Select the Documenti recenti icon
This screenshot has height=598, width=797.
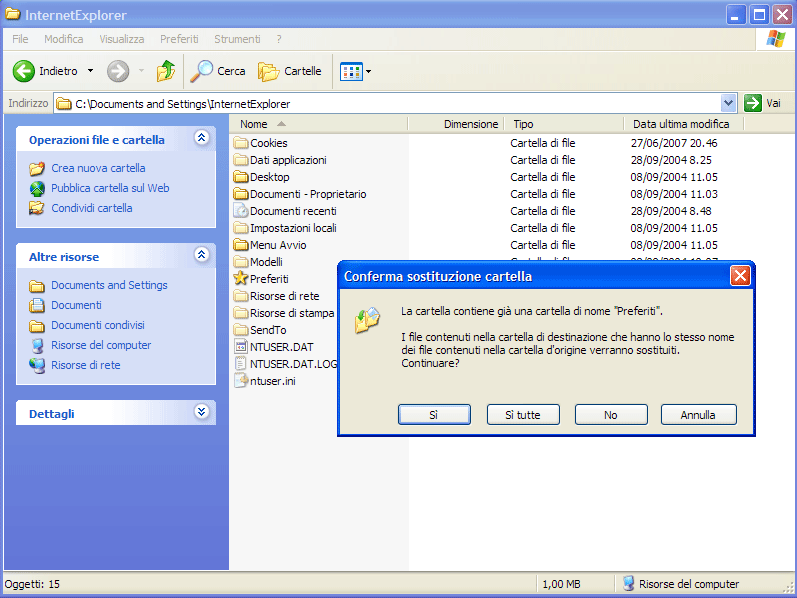[x=241, y=211]
